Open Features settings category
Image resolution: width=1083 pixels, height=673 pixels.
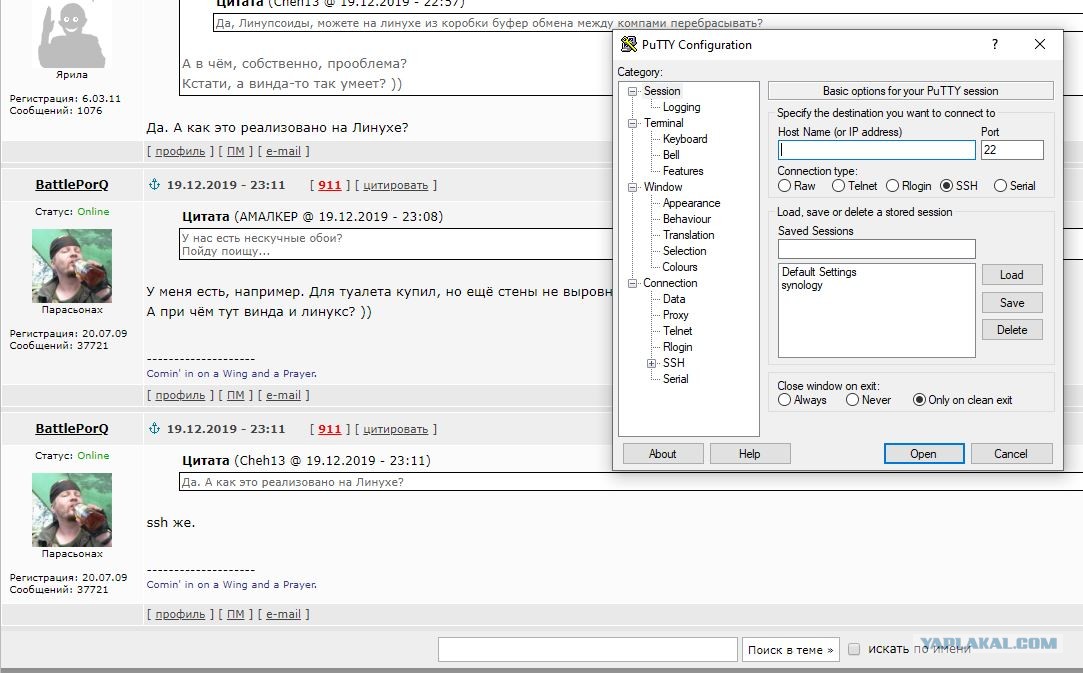(682, 171)
